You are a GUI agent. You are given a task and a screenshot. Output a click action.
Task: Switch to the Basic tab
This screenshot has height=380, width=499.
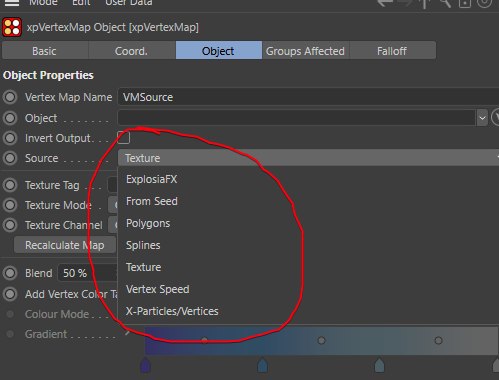45,51
